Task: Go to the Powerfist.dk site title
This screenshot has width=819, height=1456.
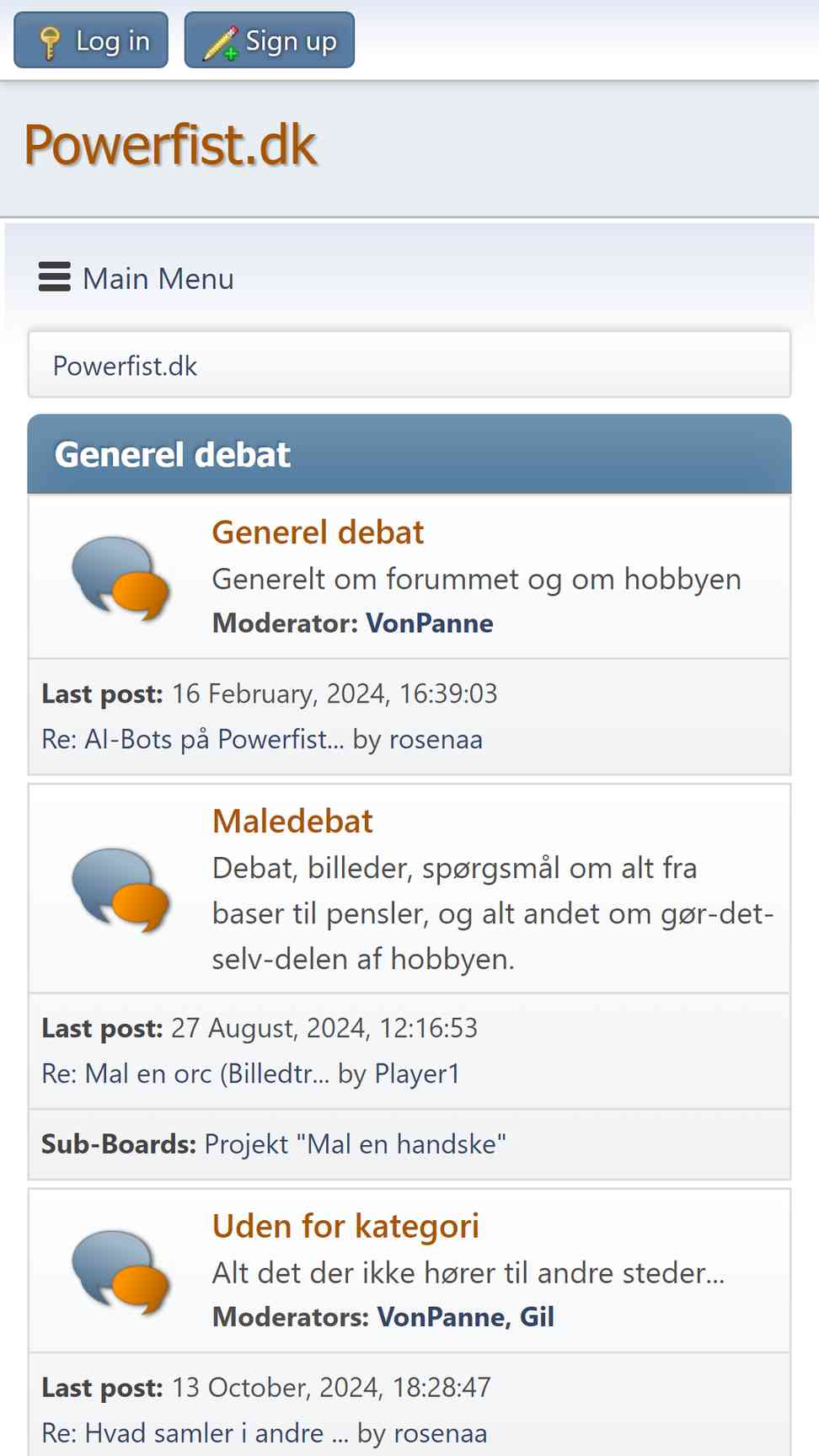Action: [x=170, y=145]
